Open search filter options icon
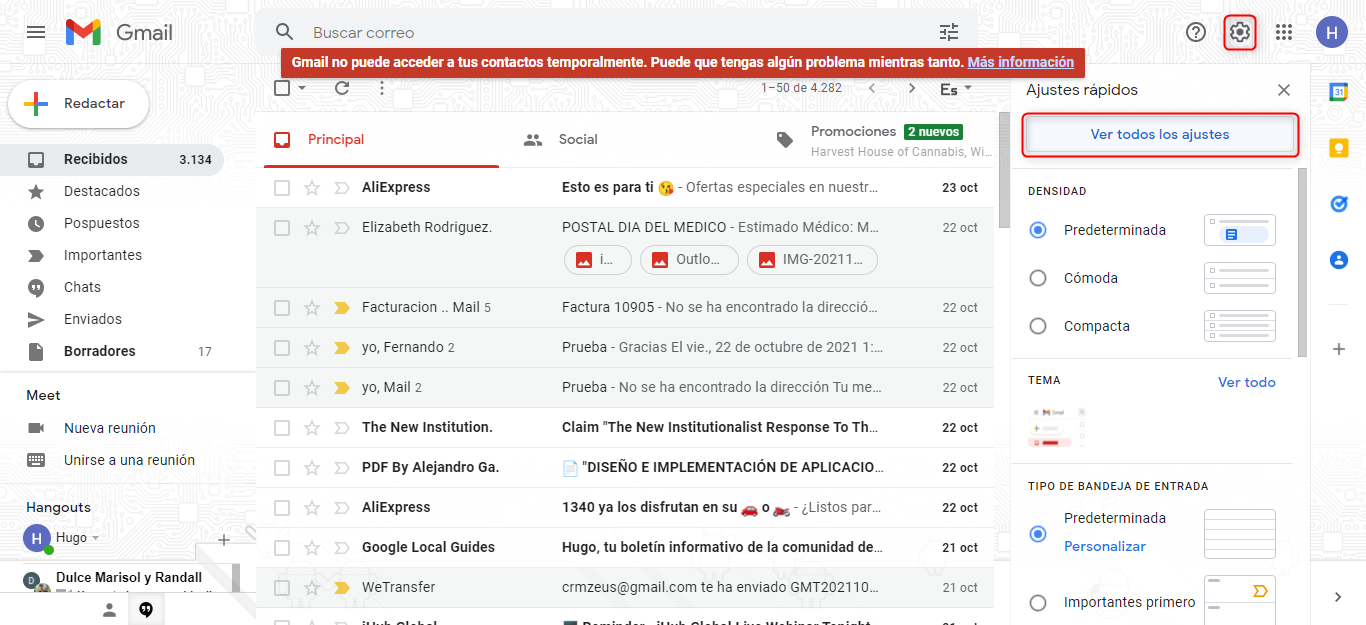This screenshot has height=625, width=1366. tap(948, 32)
